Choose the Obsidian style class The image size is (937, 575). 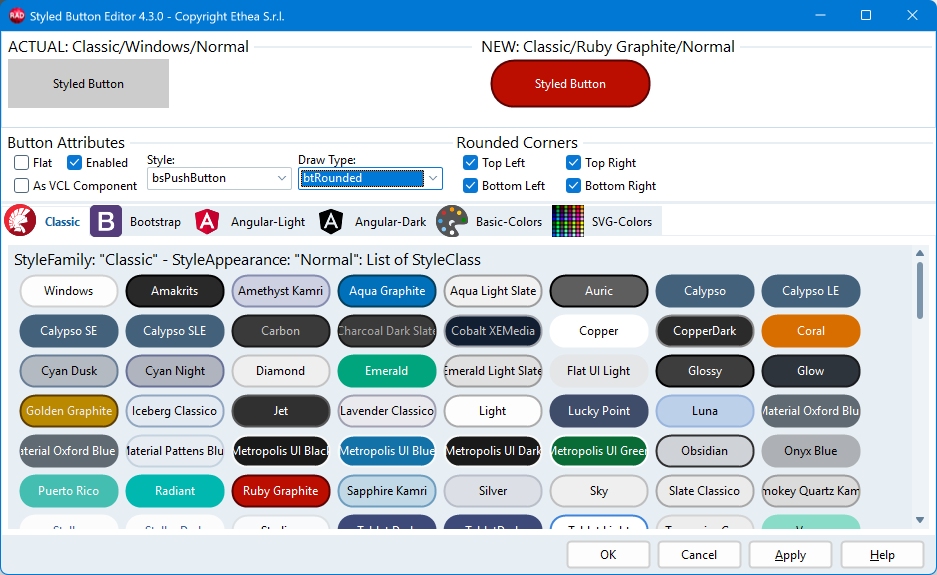(705, 451)
